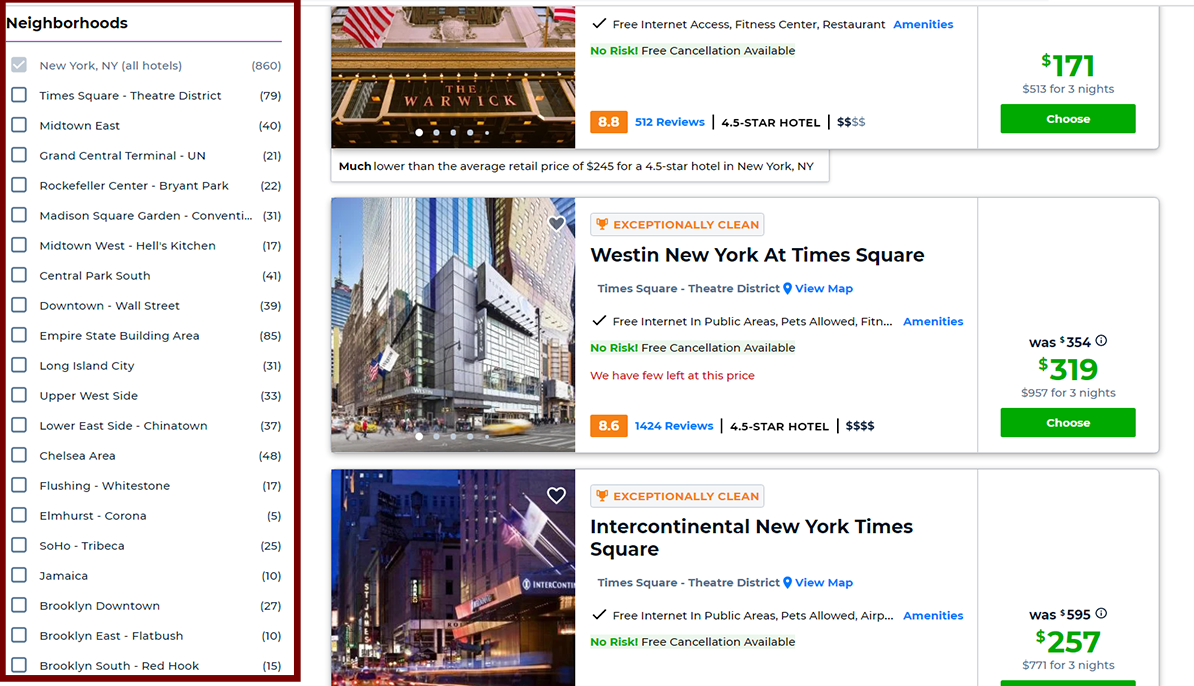The width and height of the screenshot is (1194, 686).
Task: Check Upper West Side neighborhood
Action: 19,395
